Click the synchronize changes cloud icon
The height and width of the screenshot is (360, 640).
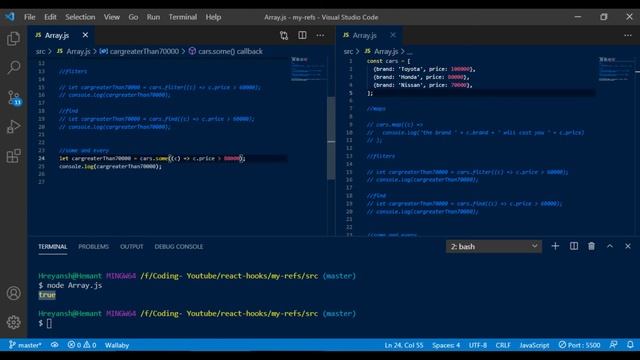tap(55, 345)
